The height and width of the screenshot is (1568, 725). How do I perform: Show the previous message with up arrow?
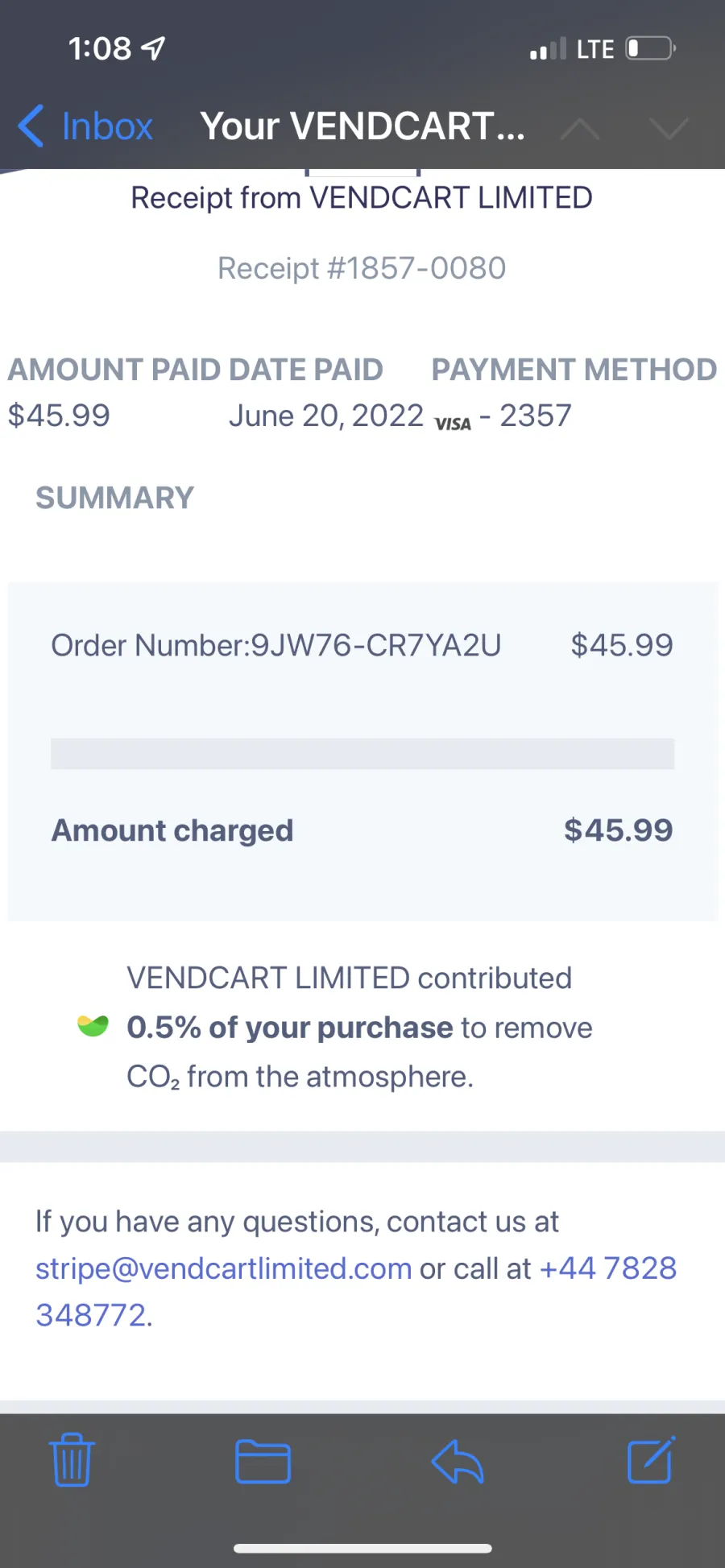point(580,128)
